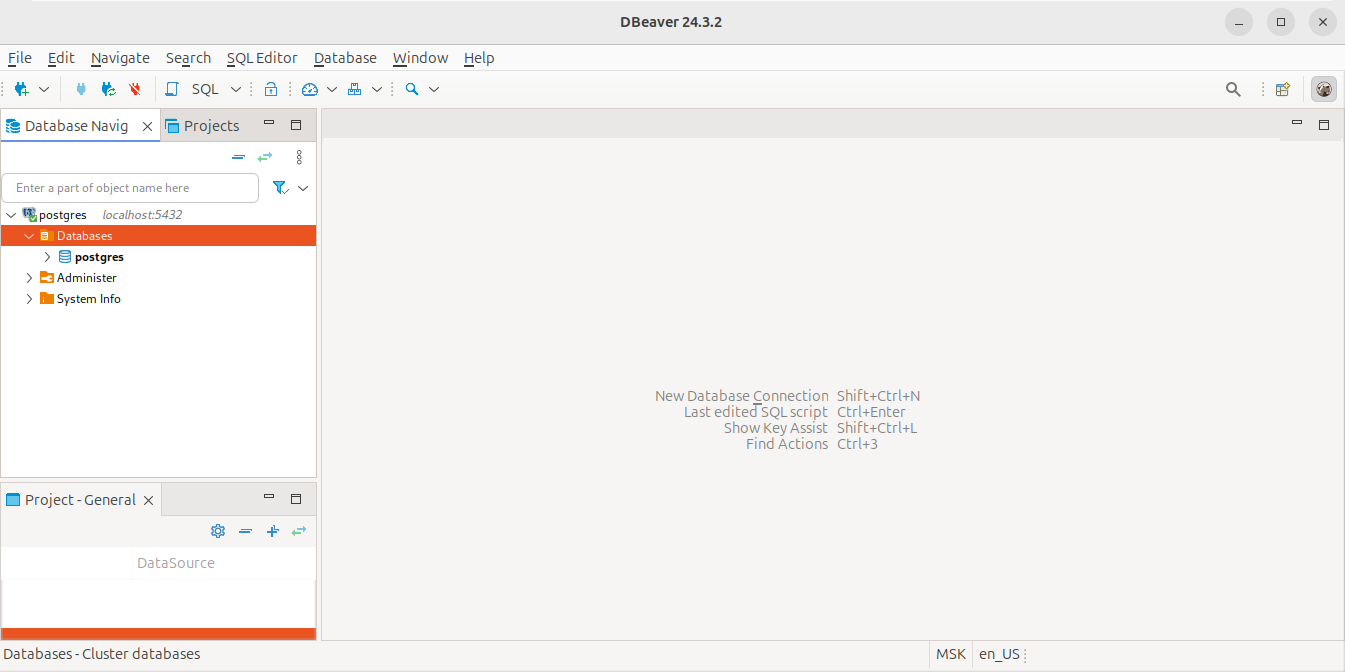Click the Expand All plus icon in Project panel
Viewport: 1345px width, 672px height.
pyautogui.click(x=272, y=531)
